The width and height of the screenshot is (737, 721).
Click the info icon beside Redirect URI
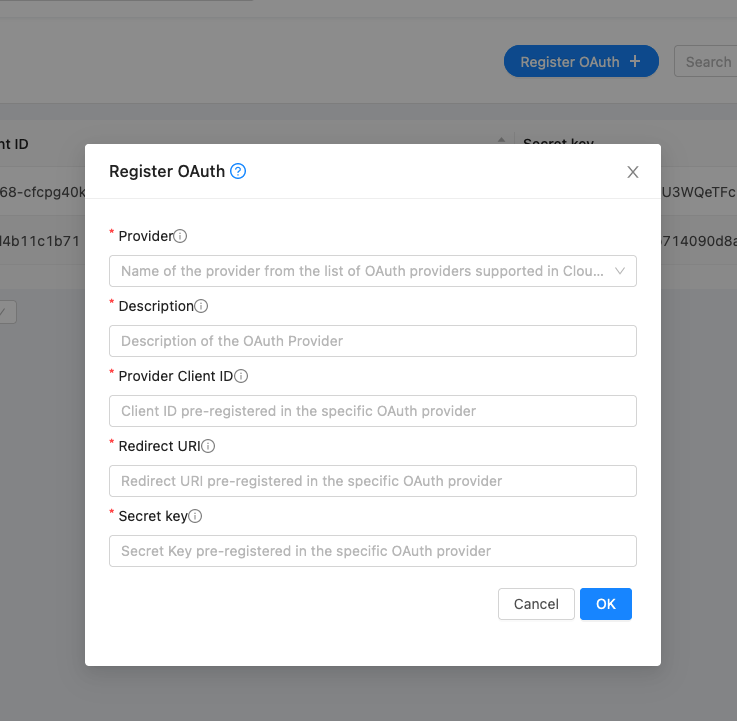(209, 446)
